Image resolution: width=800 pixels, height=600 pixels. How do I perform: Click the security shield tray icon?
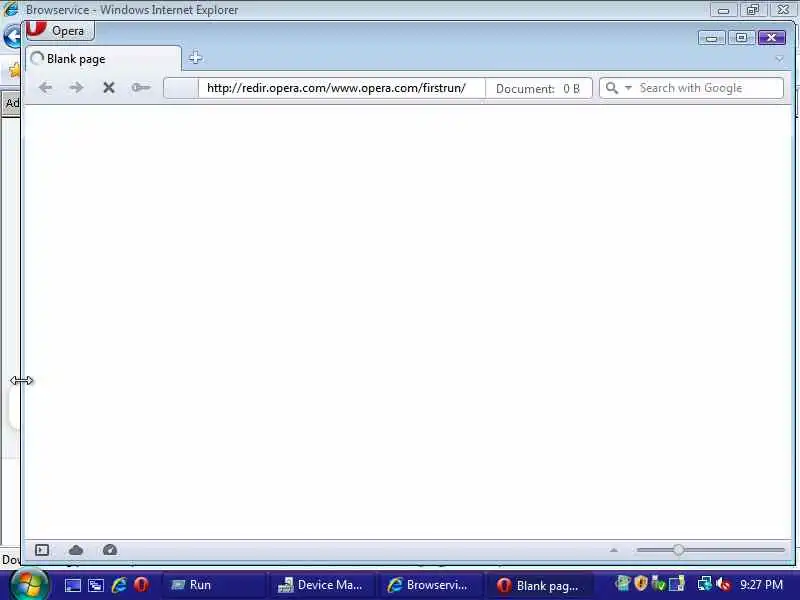pyautogui.click(x=641, y=583)
